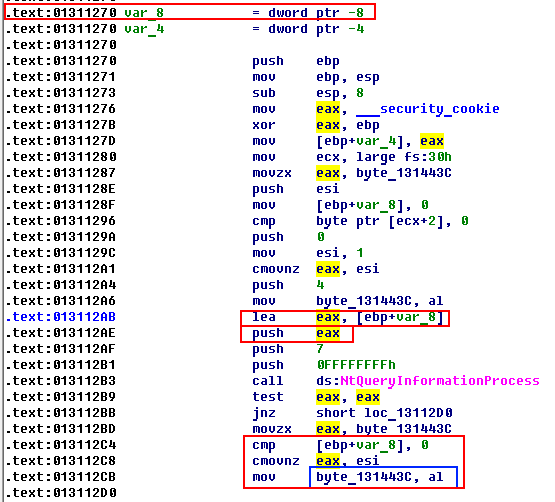Viewport: 555px width, 502px height.
Task: Select 'esi, 1' operands at 0131129C
Action: tap(340, 253)
